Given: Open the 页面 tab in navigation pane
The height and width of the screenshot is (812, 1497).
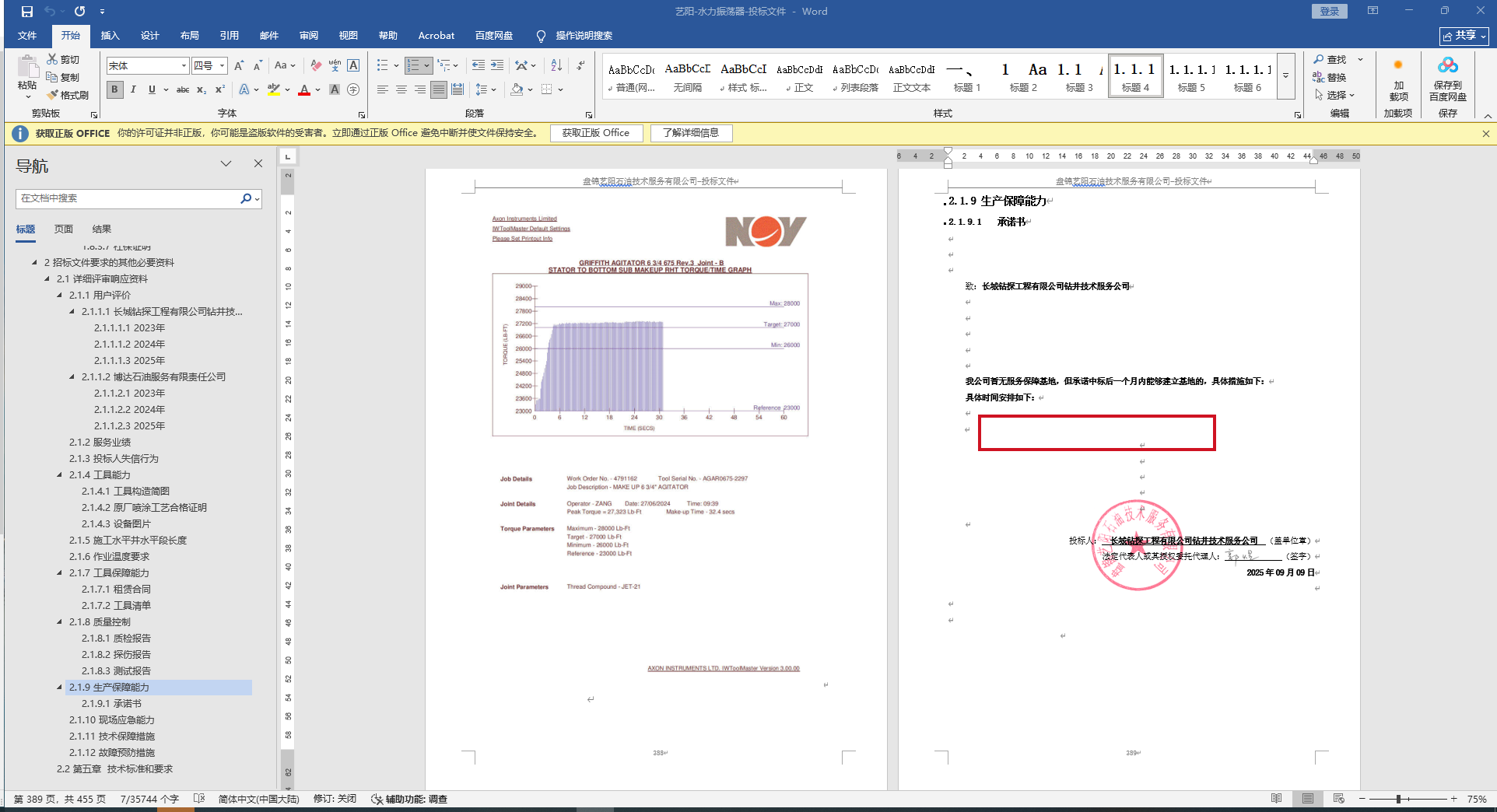Looking at the screenshot, I should coord(64,229).
